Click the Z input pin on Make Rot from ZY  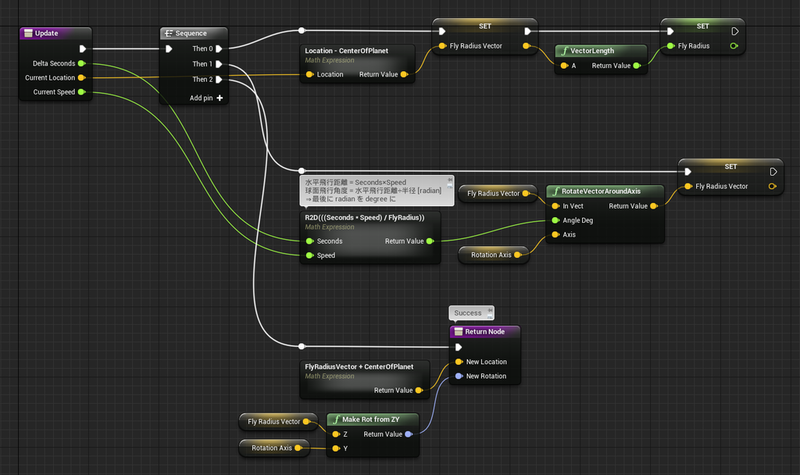tap(336, 434)
